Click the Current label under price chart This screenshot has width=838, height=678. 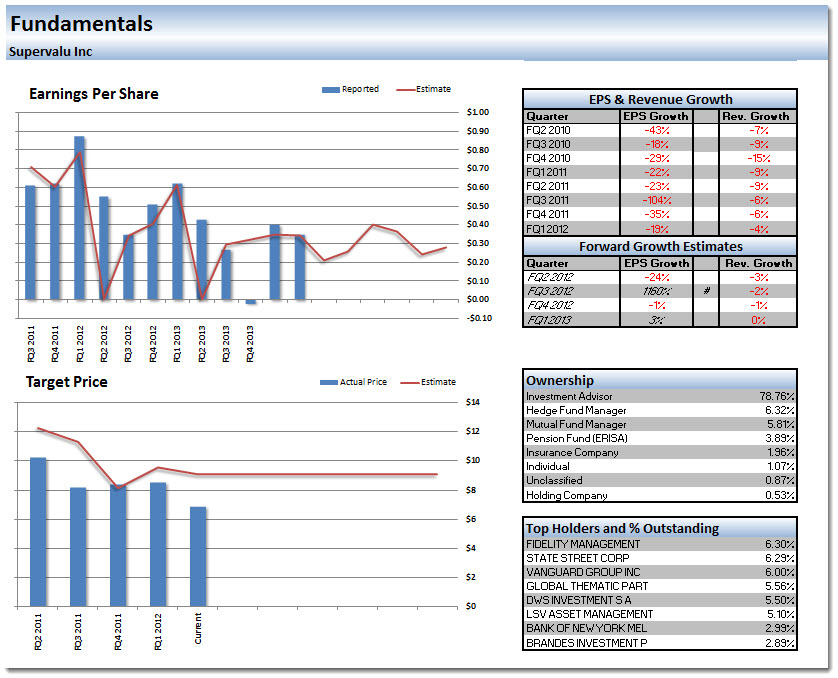198,628
